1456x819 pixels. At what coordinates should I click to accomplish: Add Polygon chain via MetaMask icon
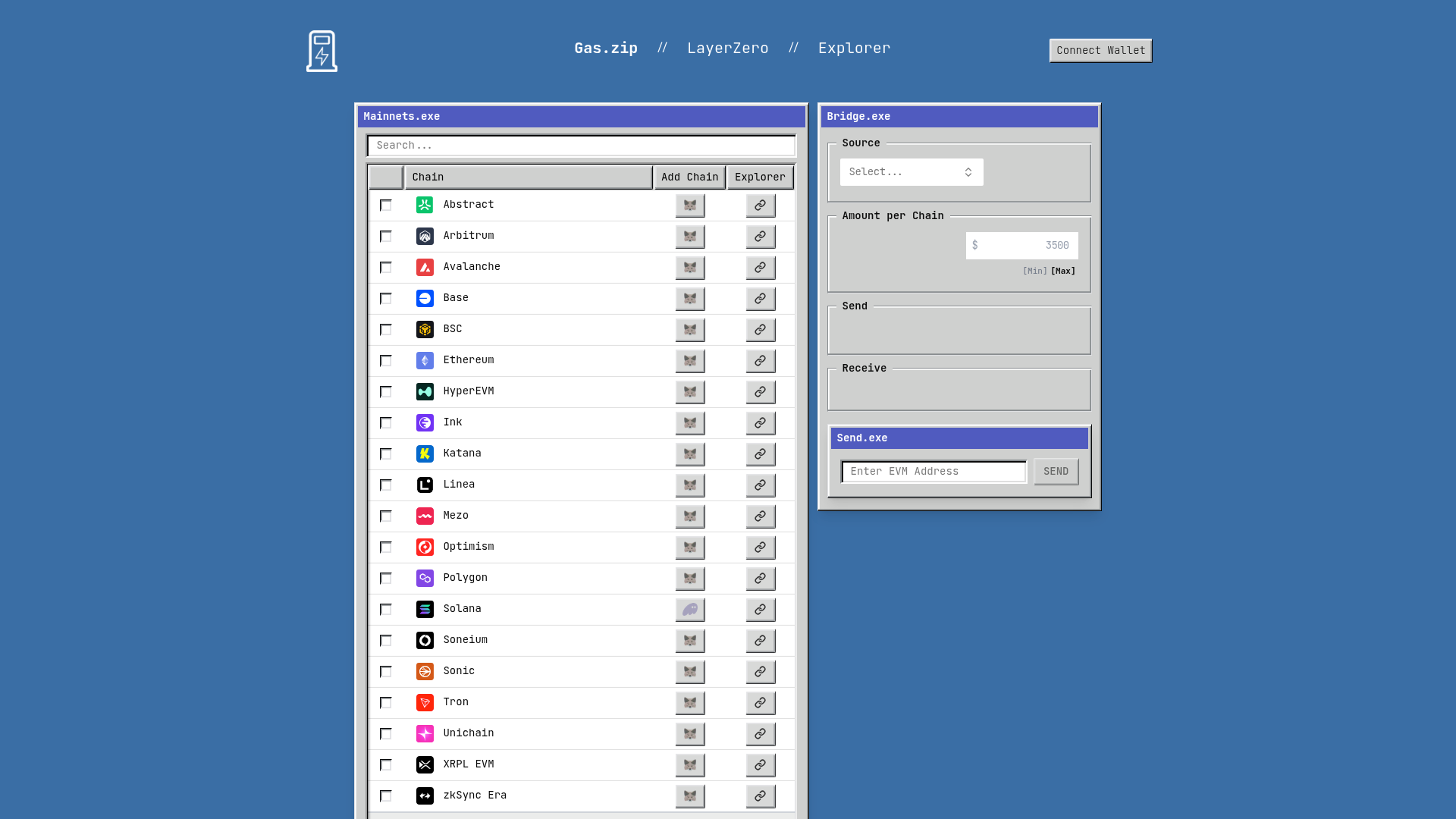pos(690,579)
